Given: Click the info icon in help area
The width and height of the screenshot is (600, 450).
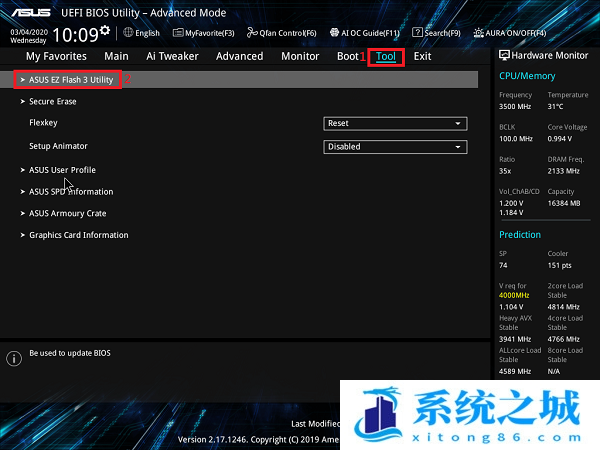Looking at the screenshot, I should point(14,359).
